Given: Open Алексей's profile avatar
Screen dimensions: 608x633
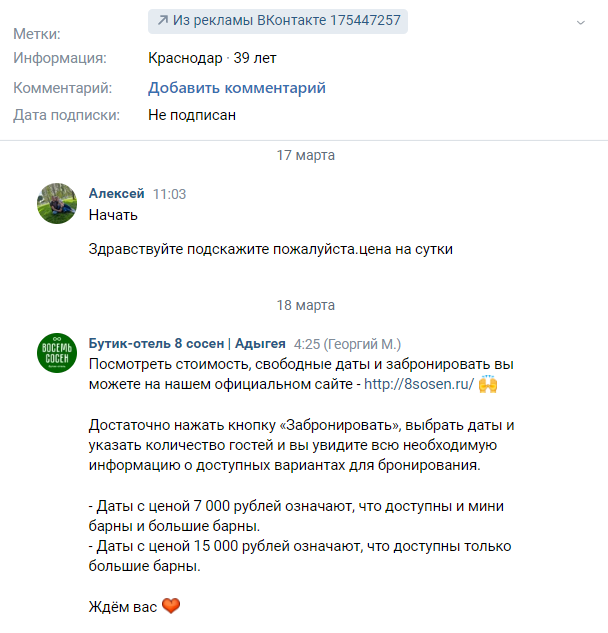Looking at the screenshot, I should tap(56, 203).
